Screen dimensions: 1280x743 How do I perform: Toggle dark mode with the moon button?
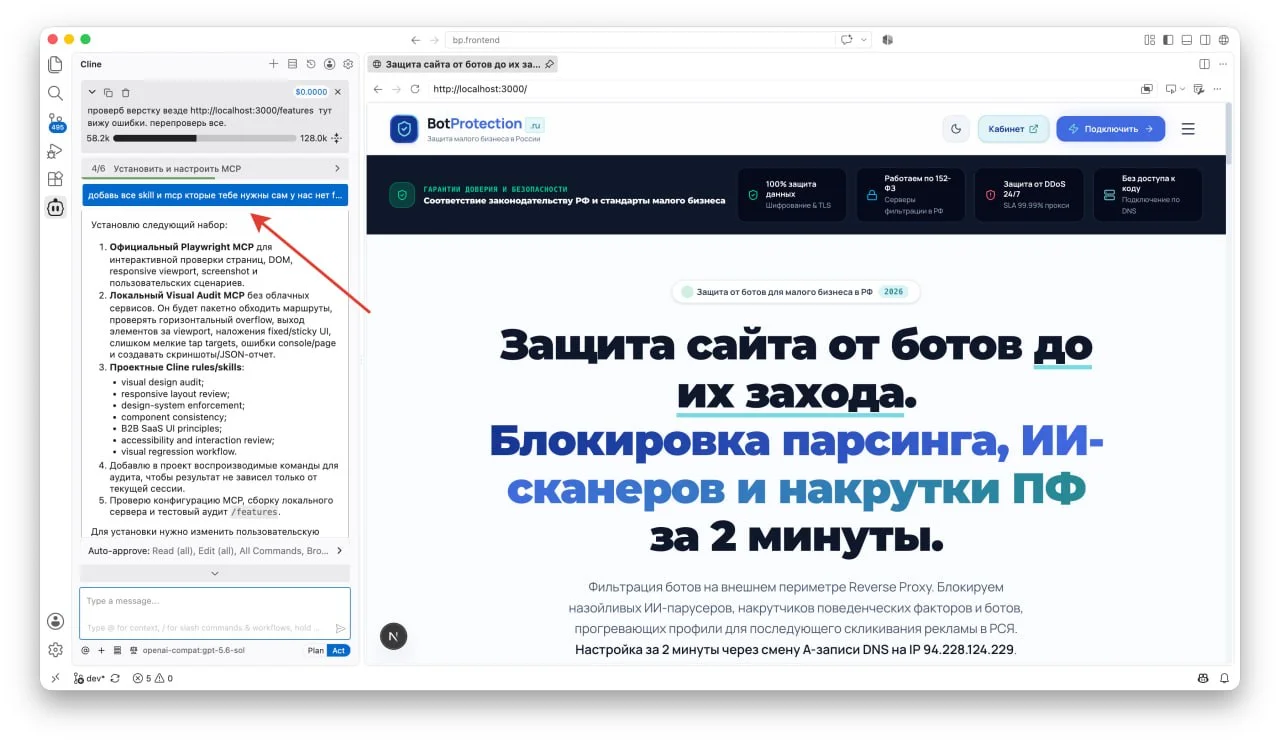pos(956,129)
